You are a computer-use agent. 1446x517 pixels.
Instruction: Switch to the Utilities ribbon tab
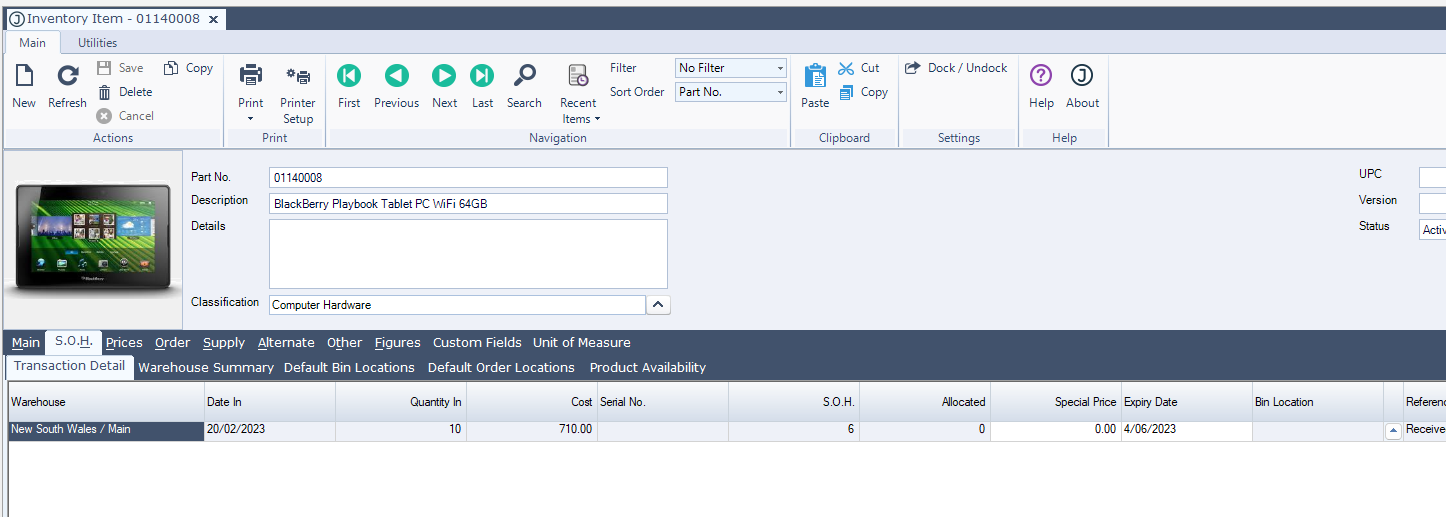tap(98, 43)
